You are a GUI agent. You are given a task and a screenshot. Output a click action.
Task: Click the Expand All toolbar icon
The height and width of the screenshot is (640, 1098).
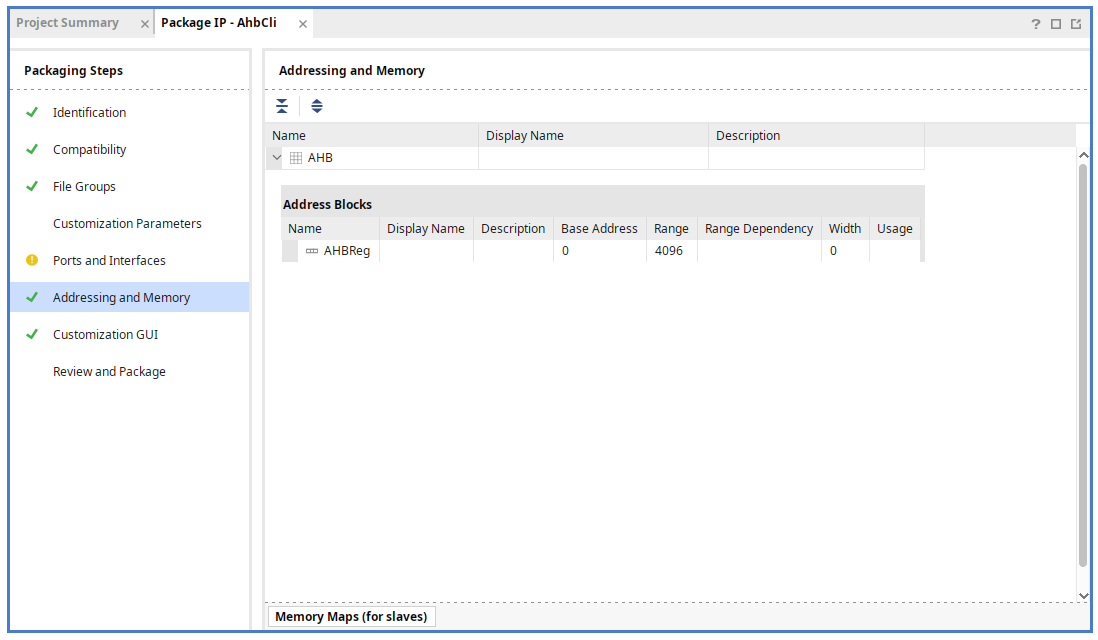coord(317,106)
